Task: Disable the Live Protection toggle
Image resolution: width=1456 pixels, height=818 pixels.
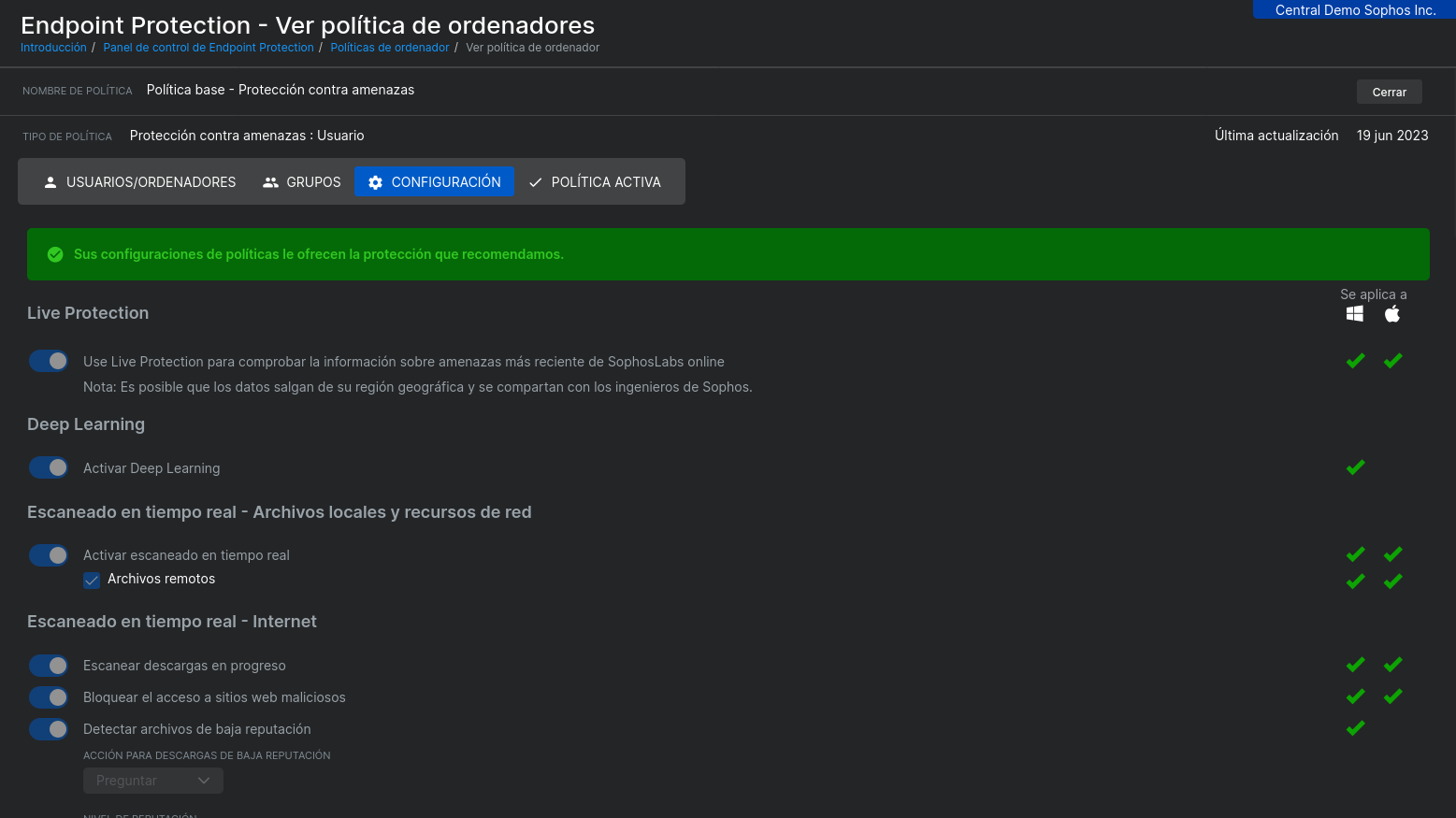Action: (x=49, y=361)
